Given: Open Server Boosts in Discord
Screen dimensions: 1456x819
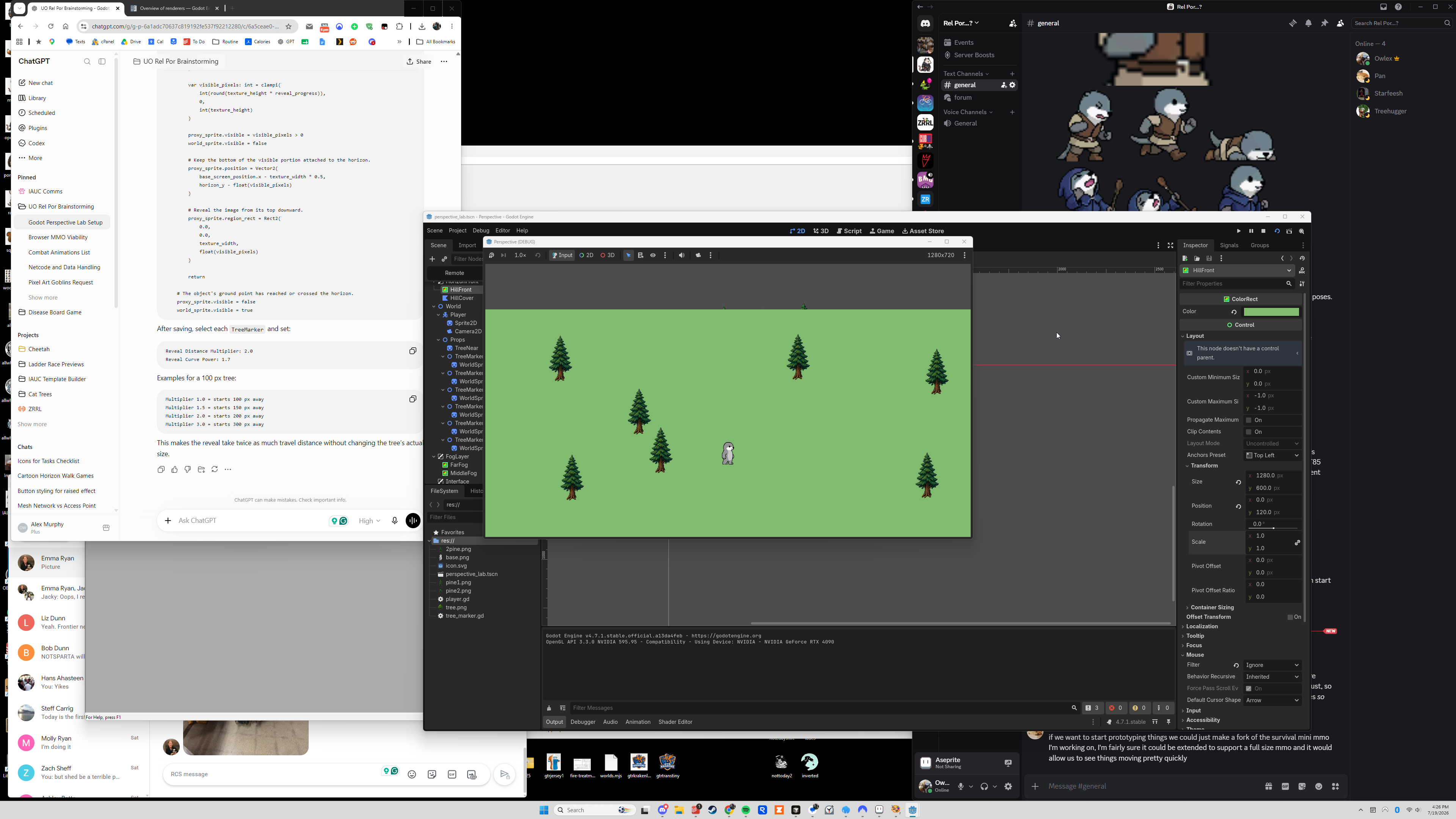Looking at the screenshot, I should click(969, 55).
